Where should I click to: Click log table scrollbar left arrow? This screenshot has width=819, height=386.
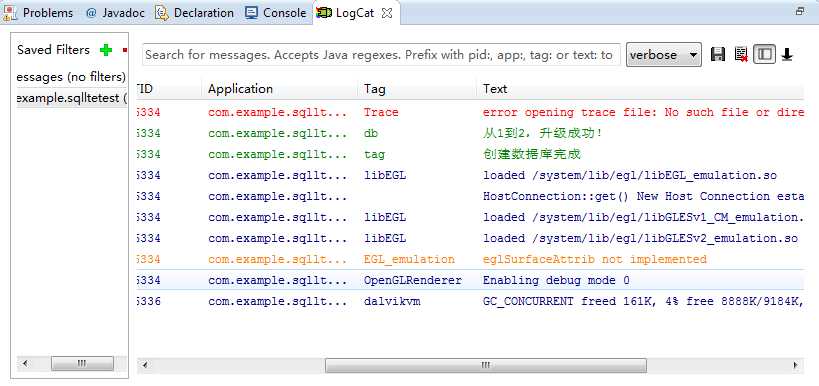tap(145, 365)
